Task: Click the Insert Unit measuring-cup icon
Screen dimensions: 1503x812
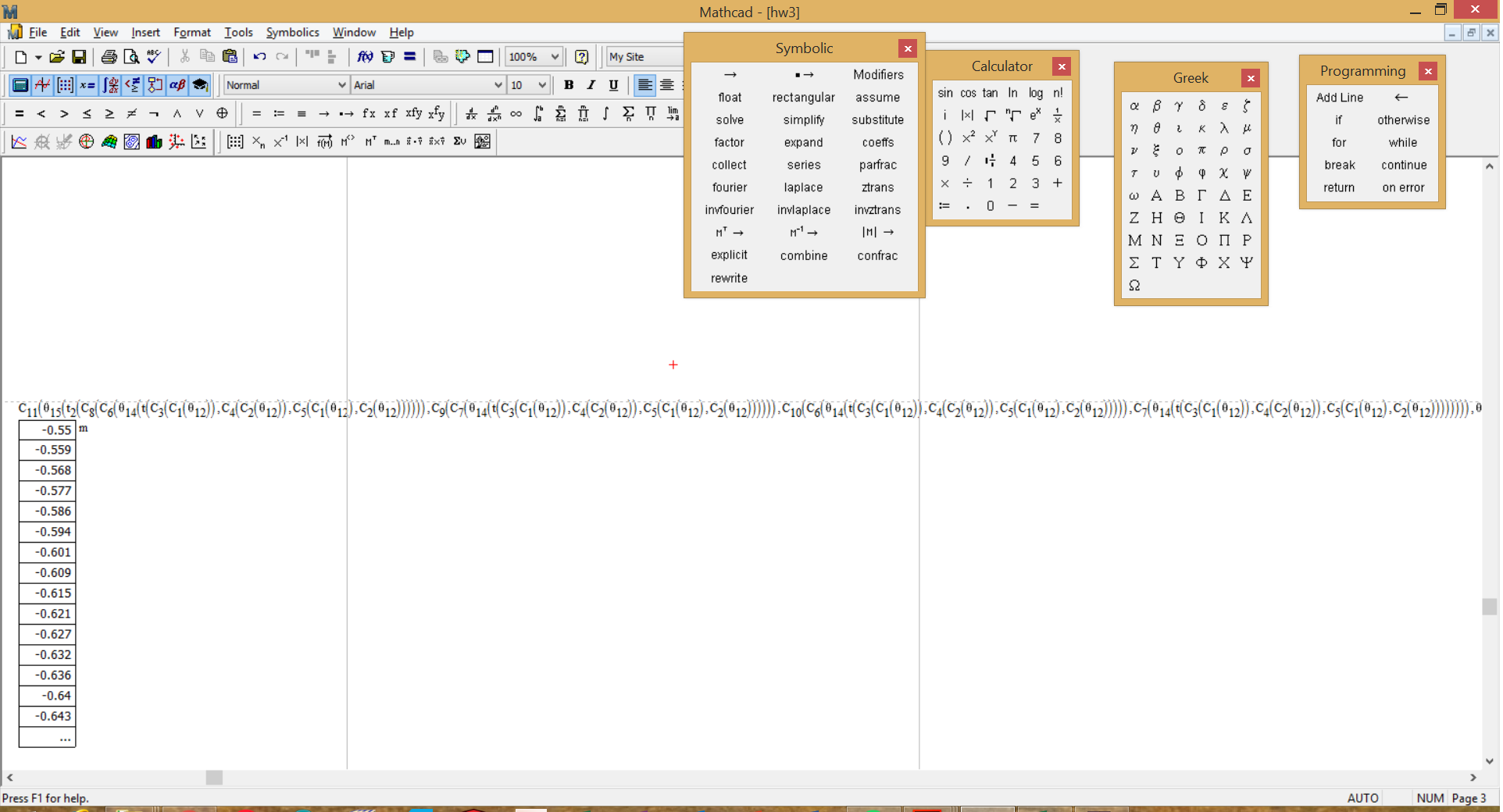Action: (388, 57)
